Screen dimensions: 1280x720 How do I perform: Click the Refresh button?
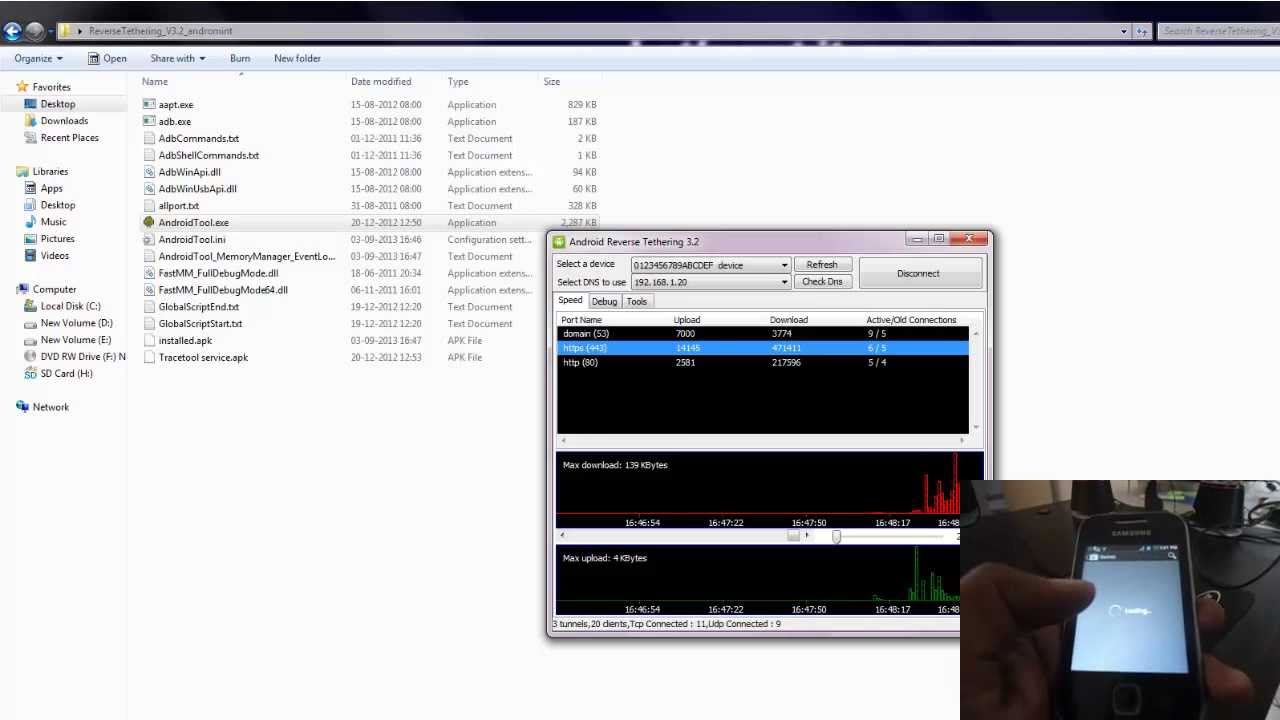click(x=822, y=265)
